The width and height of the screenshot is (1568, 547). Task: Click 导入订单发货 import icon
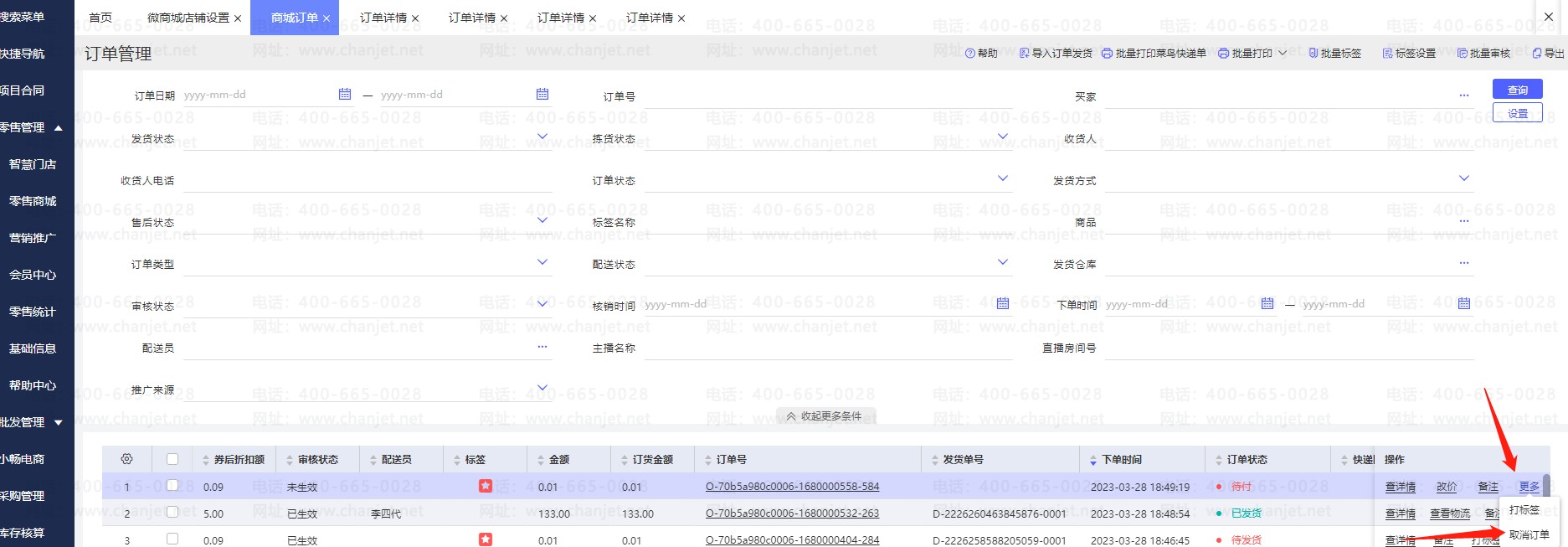pos(1024,54)
